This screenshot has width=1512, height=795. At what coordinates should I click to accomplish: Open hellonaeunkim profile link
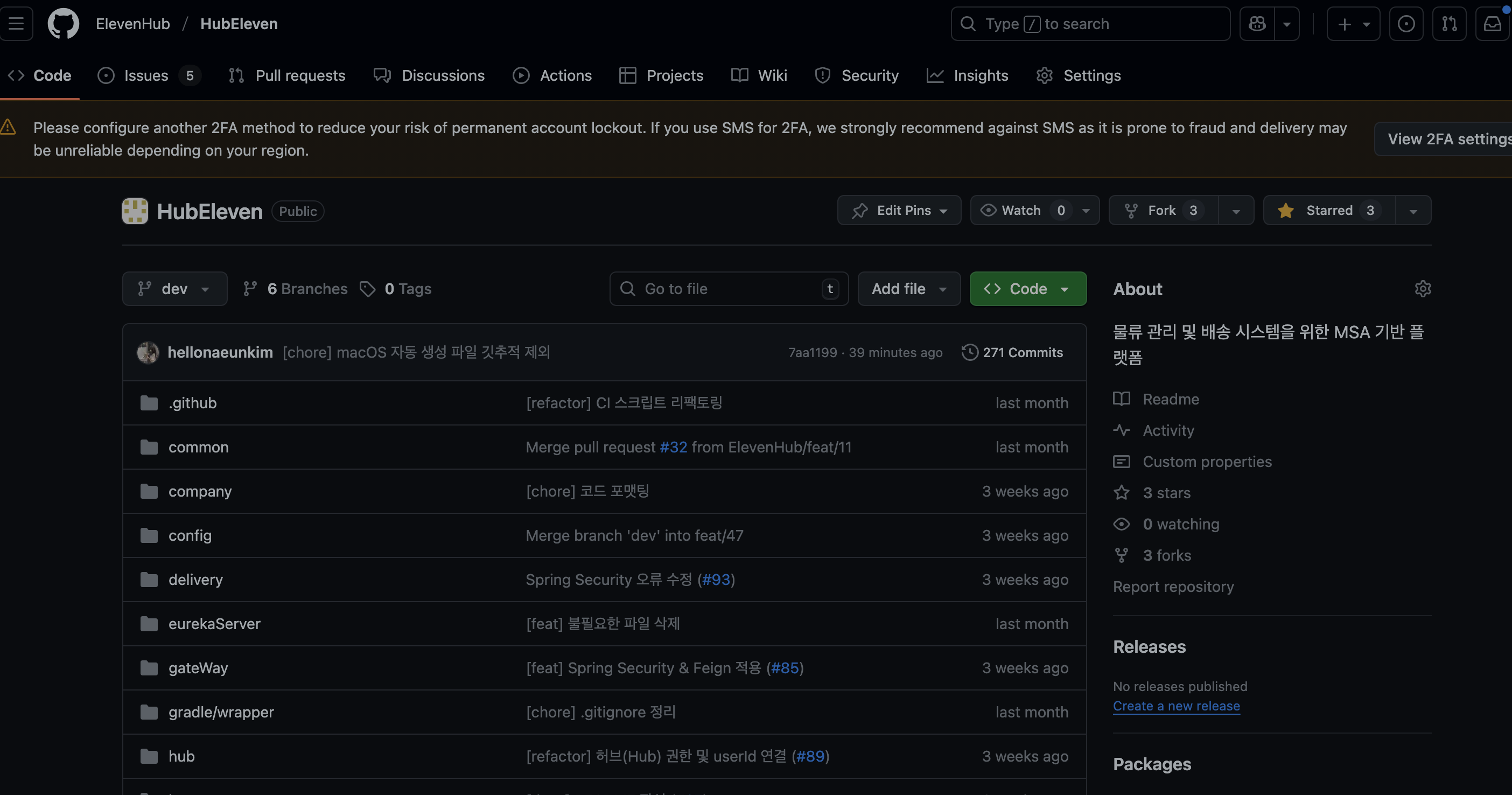[220, 352]
